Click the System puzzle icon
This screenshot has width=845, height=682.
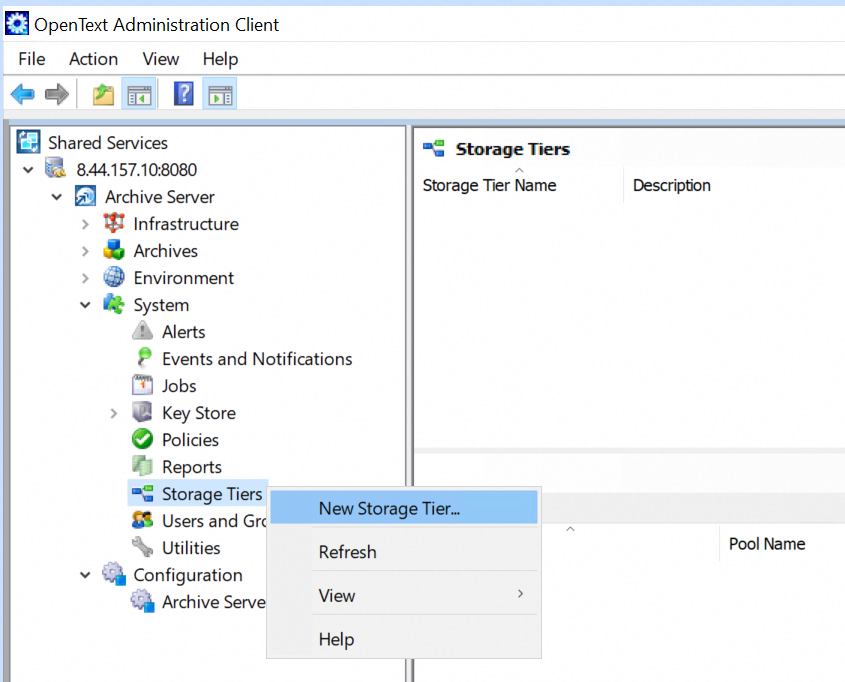(x=114, y=304)
